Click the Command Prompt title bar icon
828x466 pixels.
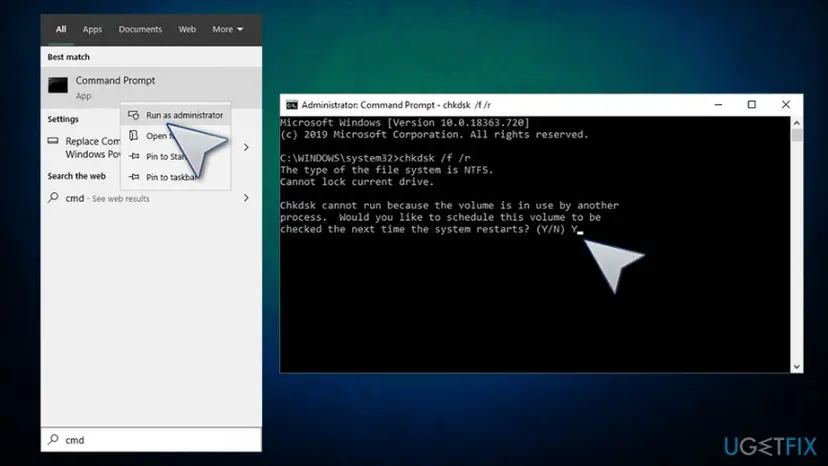tap(291, 105)
